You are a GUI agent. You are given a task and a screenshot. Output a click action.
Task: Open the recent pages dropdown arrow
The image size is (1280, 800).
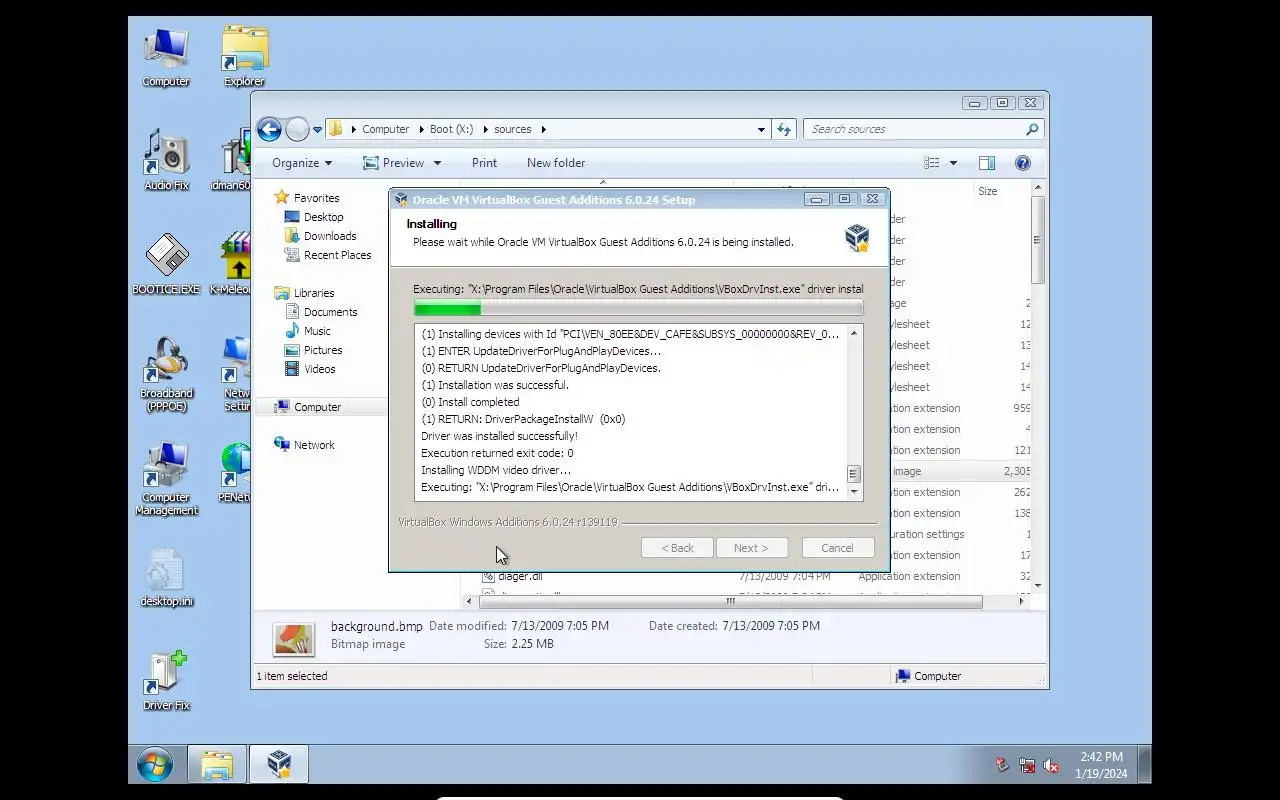(317, 129)
